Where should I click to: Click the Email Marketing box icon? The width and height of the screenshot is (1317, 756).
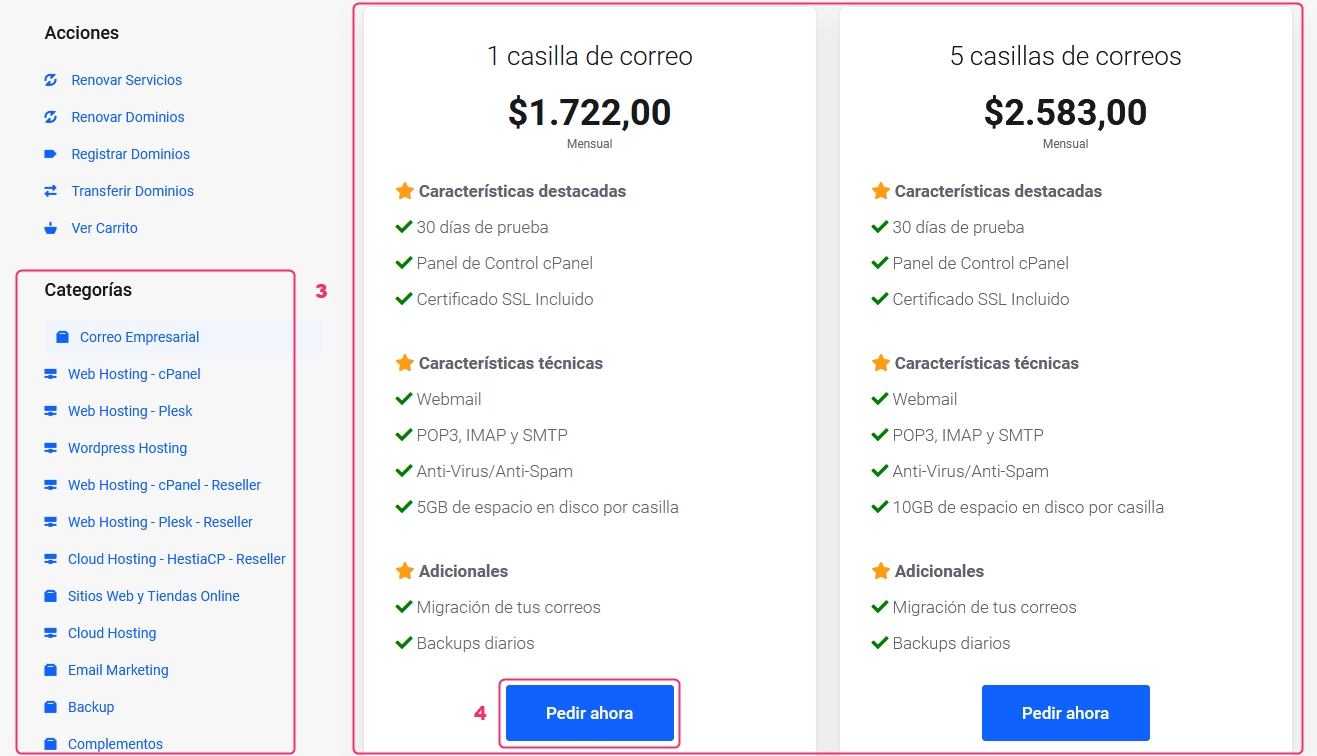tap(51, 670)
